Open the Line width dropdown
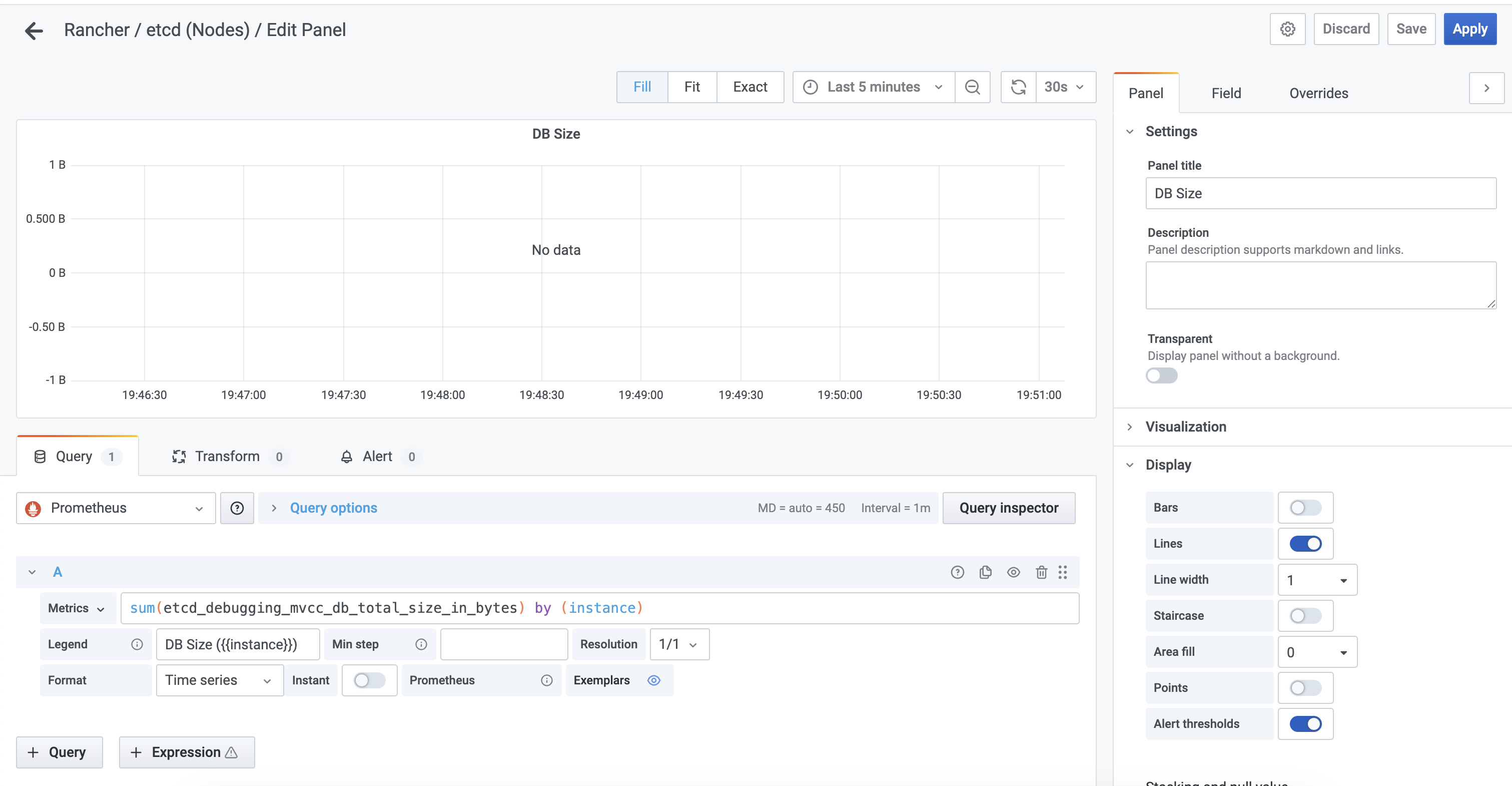Viewport: 1512px width, 786px height. pos(1317,580)
